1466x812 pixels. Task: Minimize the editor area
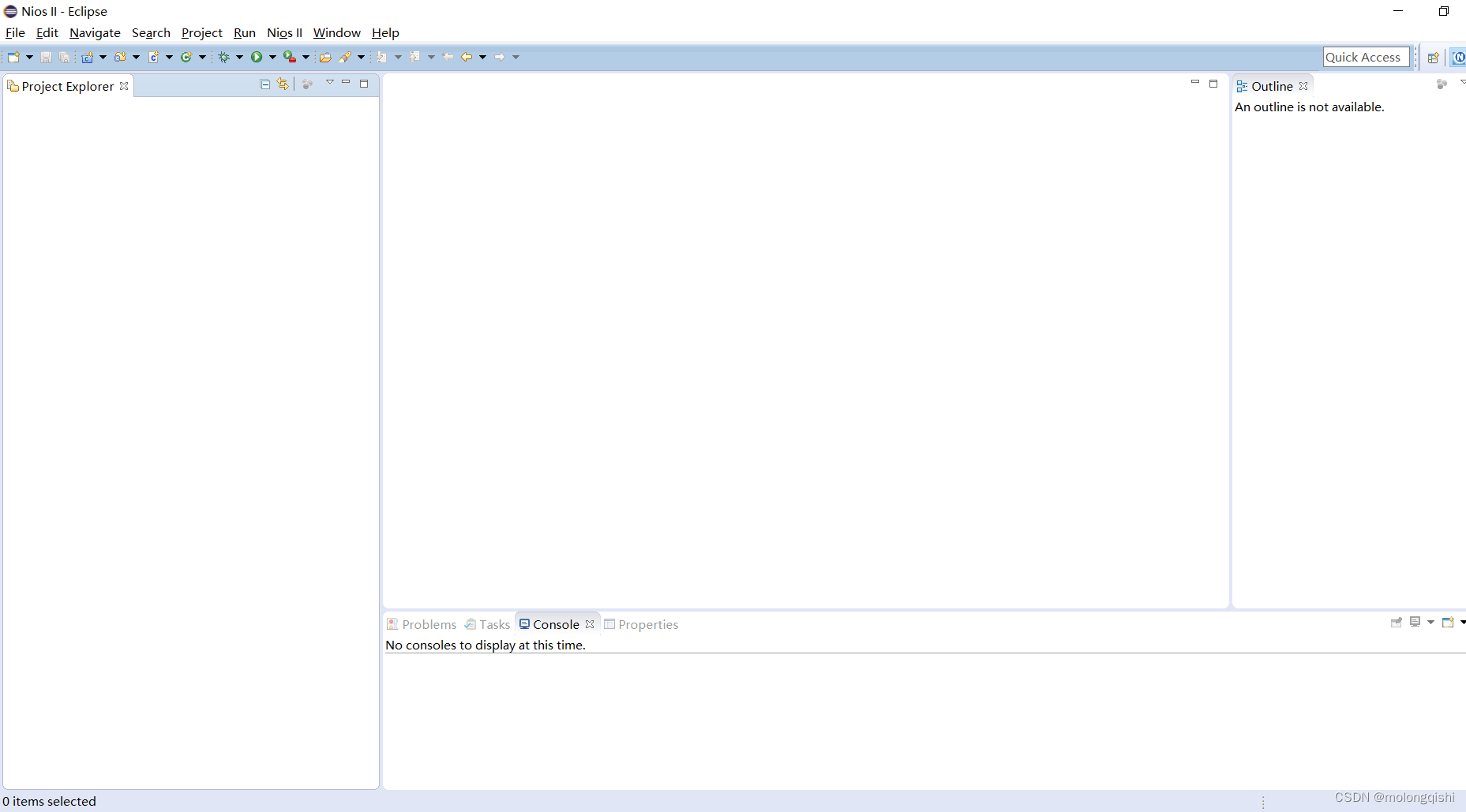point(1195,82)
